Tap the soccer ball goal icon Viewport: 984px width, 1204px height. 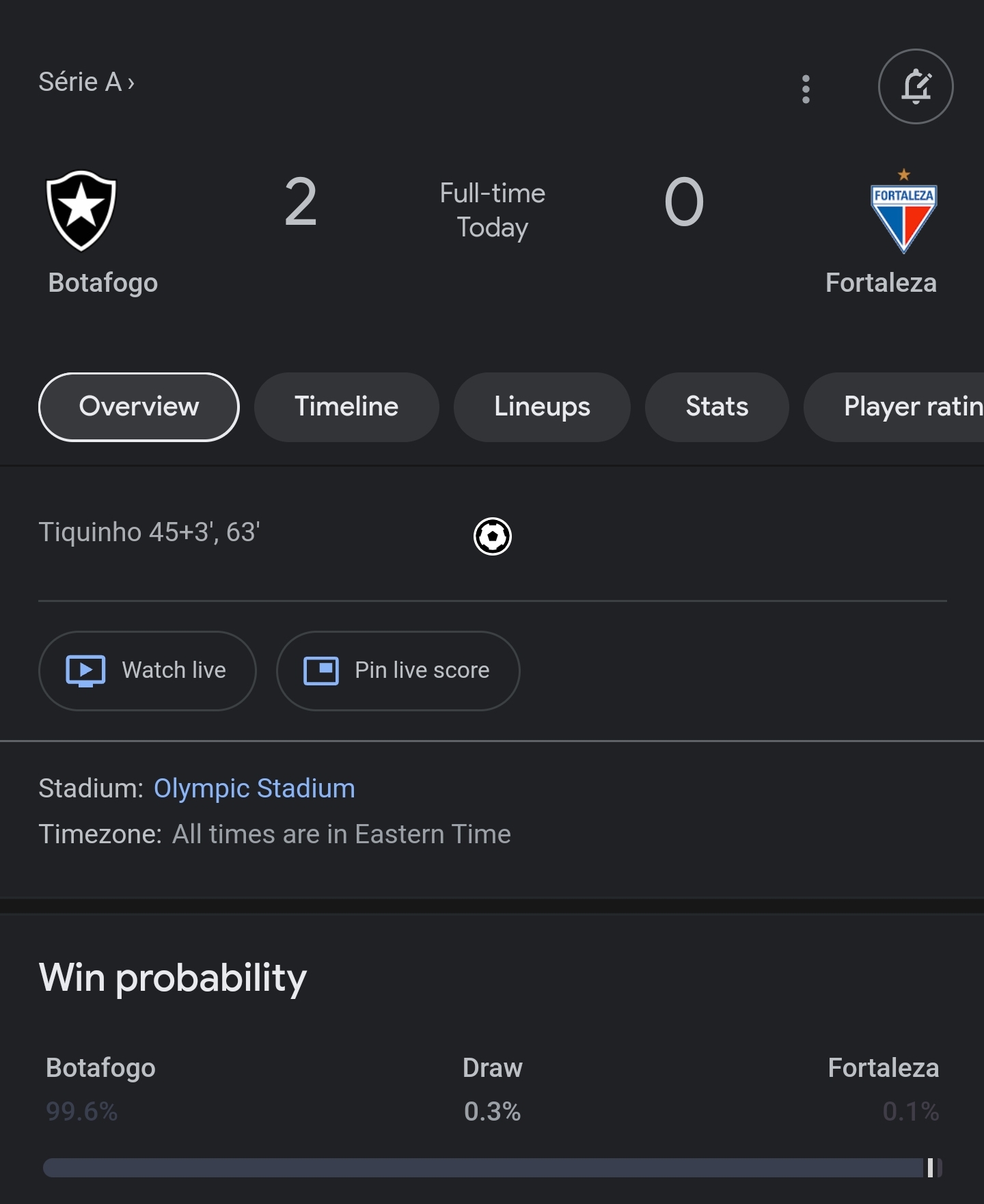493,536
